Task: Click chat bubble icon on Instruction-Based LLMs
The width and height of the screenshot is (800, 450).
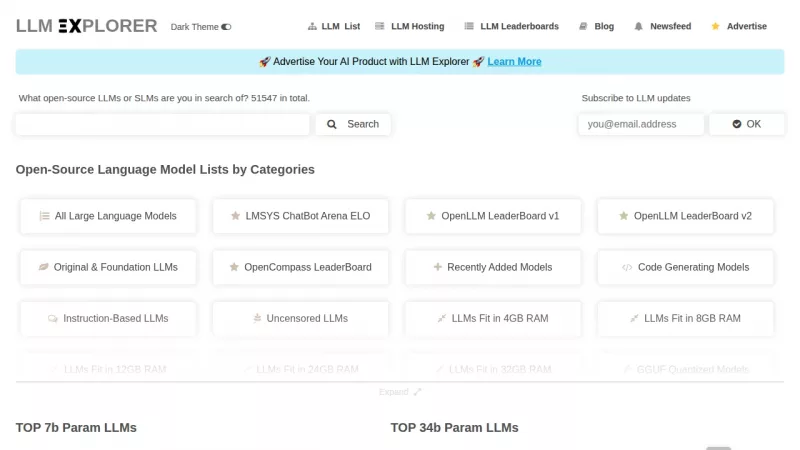Action: tap(53, 318)
